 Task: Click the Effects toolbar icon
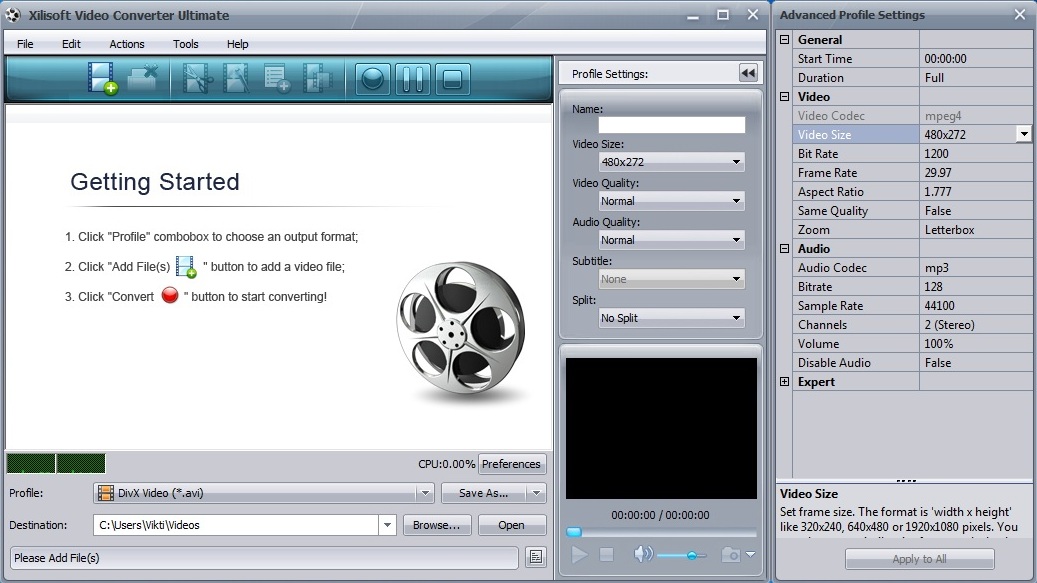(236, 79)
